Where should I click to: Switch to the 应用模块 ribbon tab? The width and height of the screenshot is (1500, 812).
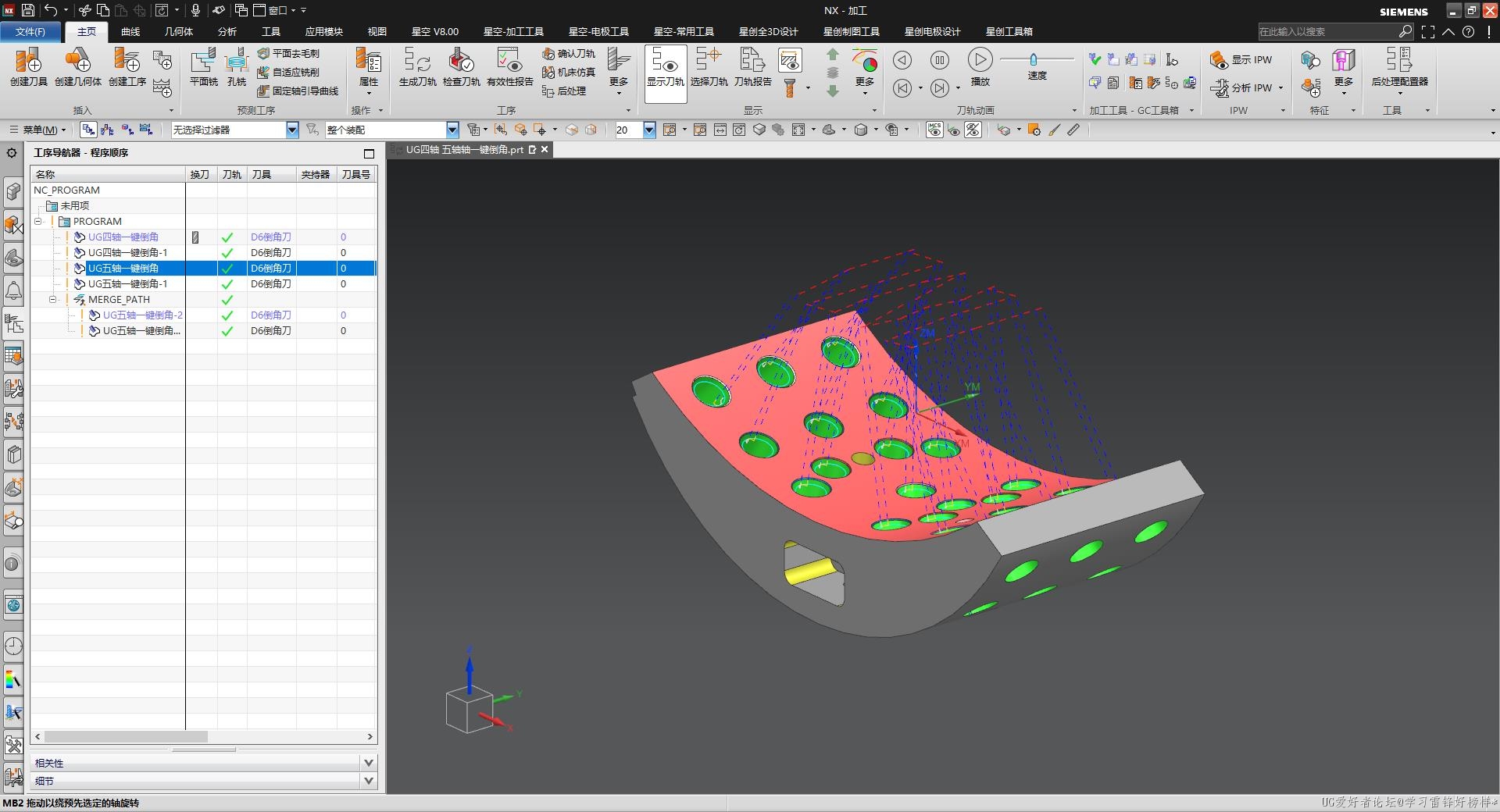324,31
